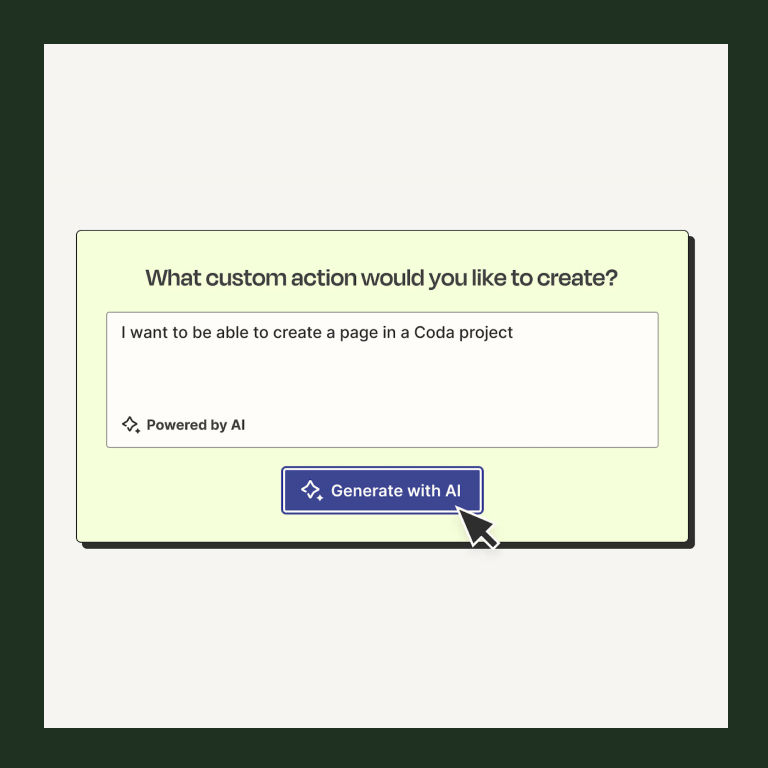The image size is (768, 768).
Task: Click the heading asking what custom action
Action: (x=382, y=278)
